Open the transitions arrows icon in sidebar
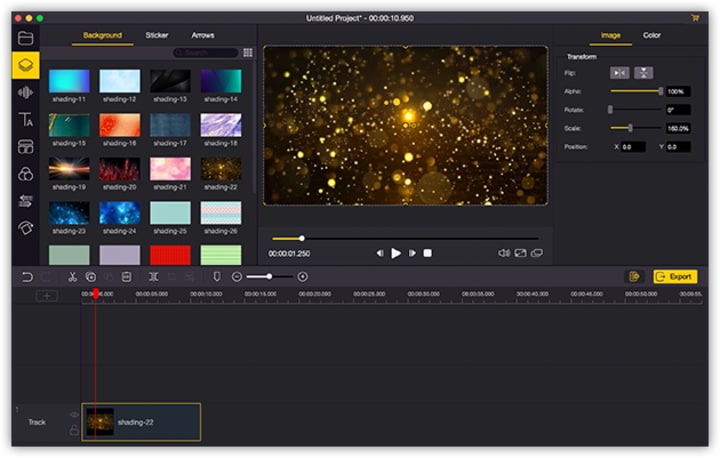This screenshot has height=458, width=720. pos(25,201)
